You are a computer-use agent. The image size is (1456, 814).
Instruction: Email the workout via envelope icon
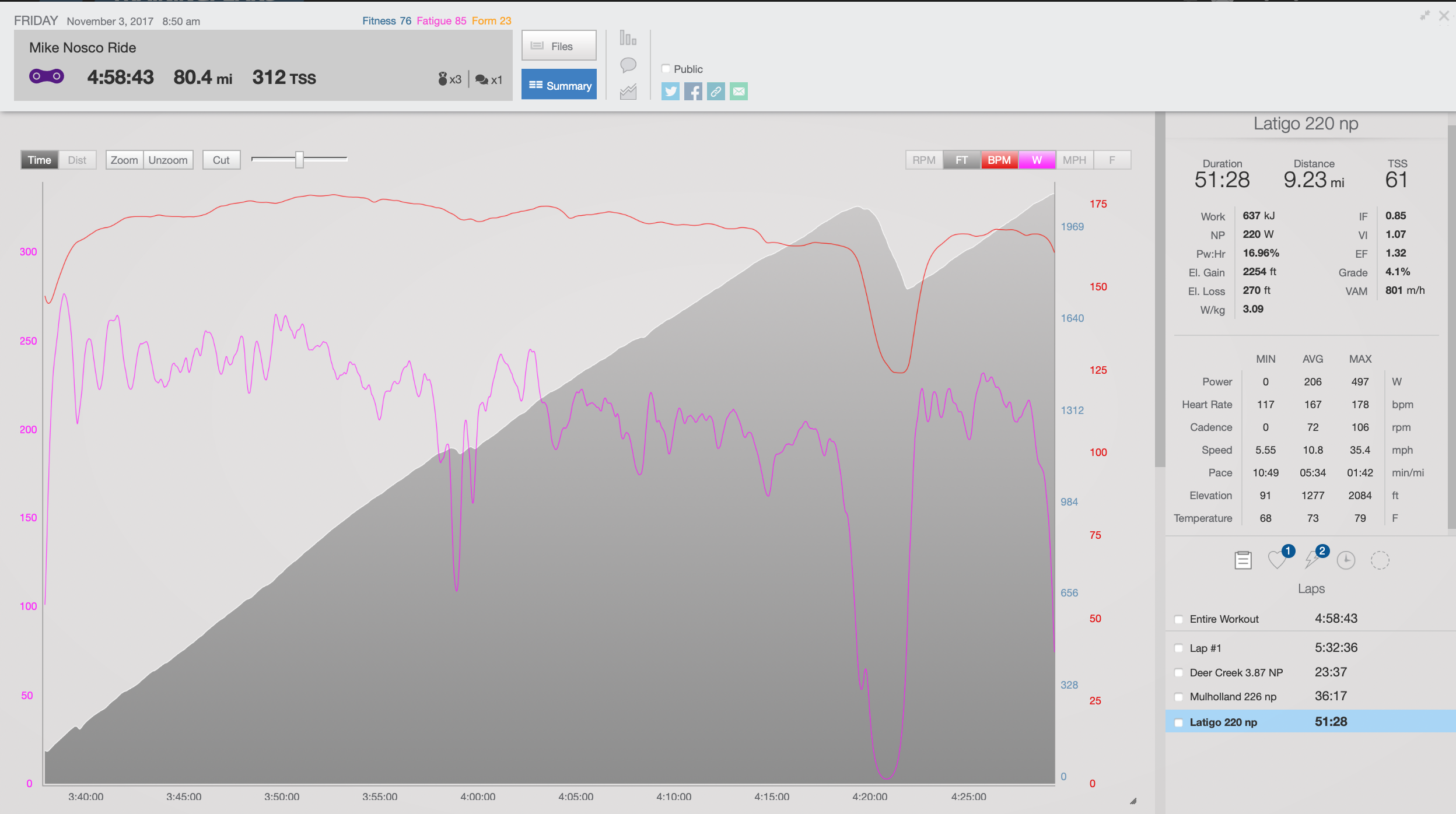click(738, 92)
